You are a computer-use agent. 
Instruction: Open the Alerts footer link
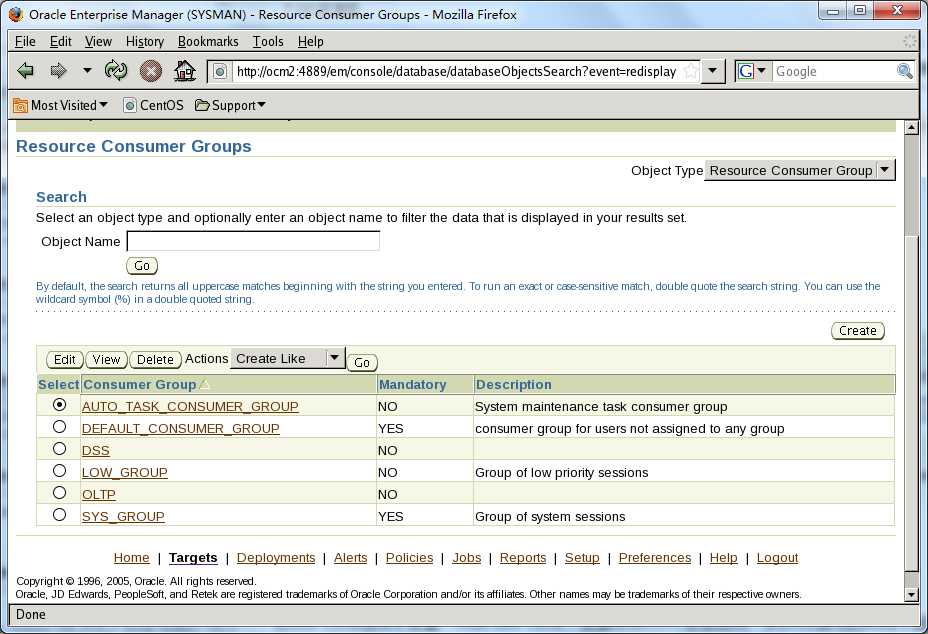click(350, 558)
